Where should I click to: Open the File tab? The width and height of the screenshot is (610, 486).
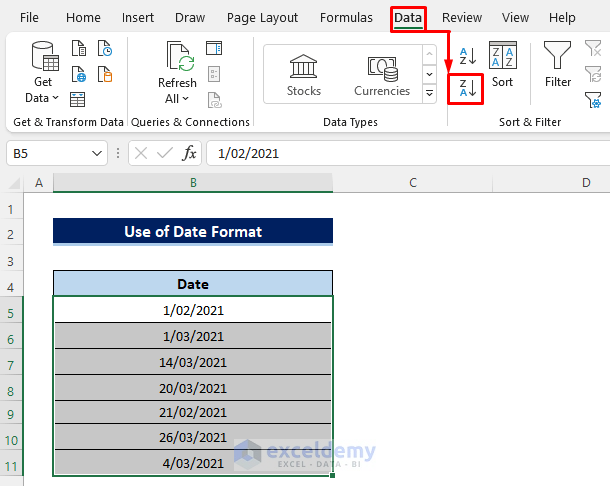[x=29, y=18]
